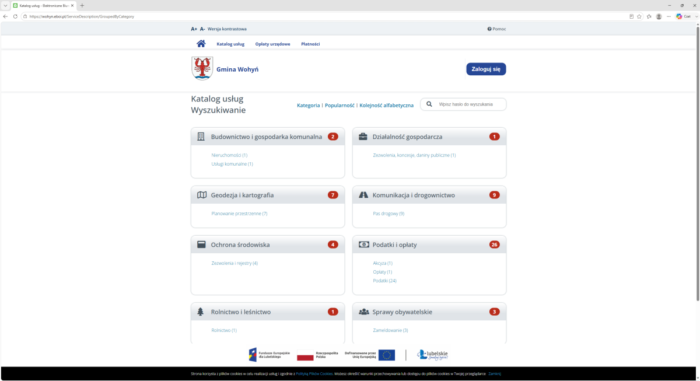Click the Komunikacja i drogownictwo road icon
The height and width of the screenshot is (381, 700).
point(363,195)
